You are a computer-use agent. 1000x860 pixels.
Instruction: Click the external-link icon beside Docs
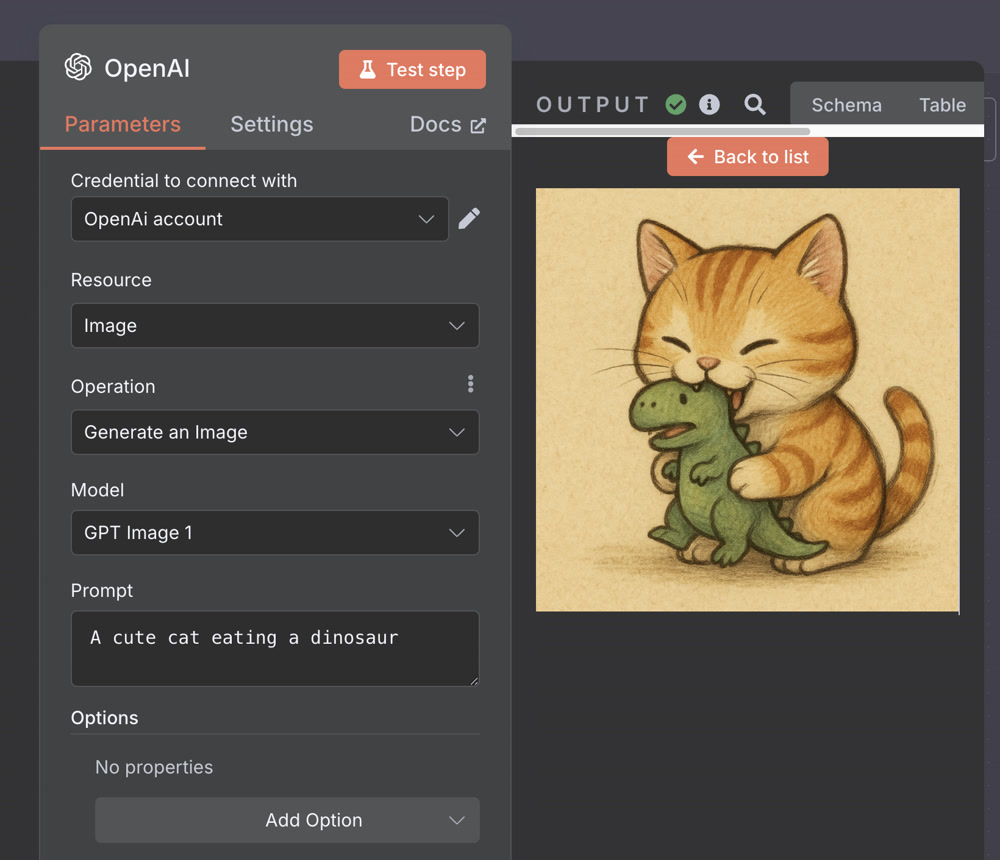479,124
